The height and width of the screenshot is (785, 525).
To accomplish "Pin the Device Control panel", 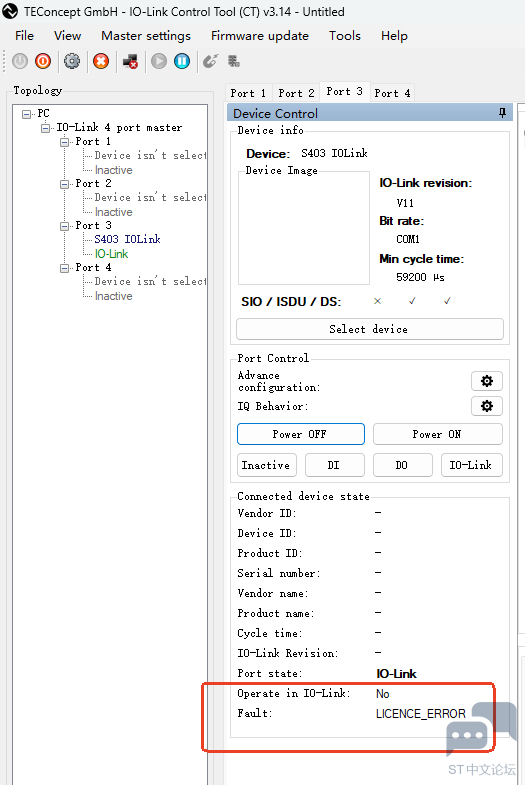I will [x=502, y=113].
